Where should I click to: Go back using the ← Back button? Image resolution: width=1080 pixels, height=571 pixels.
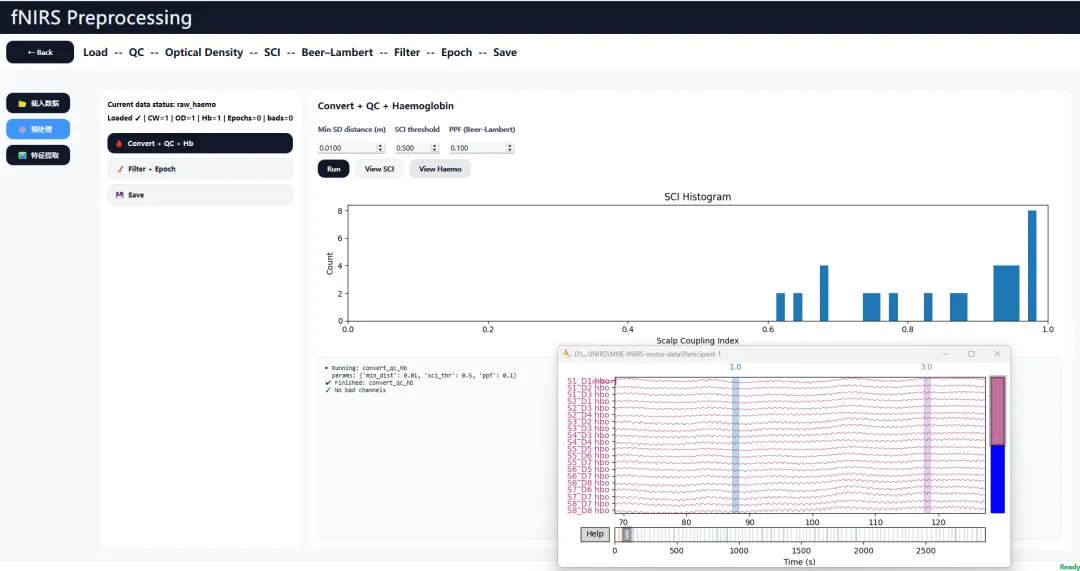pos(40,52)
